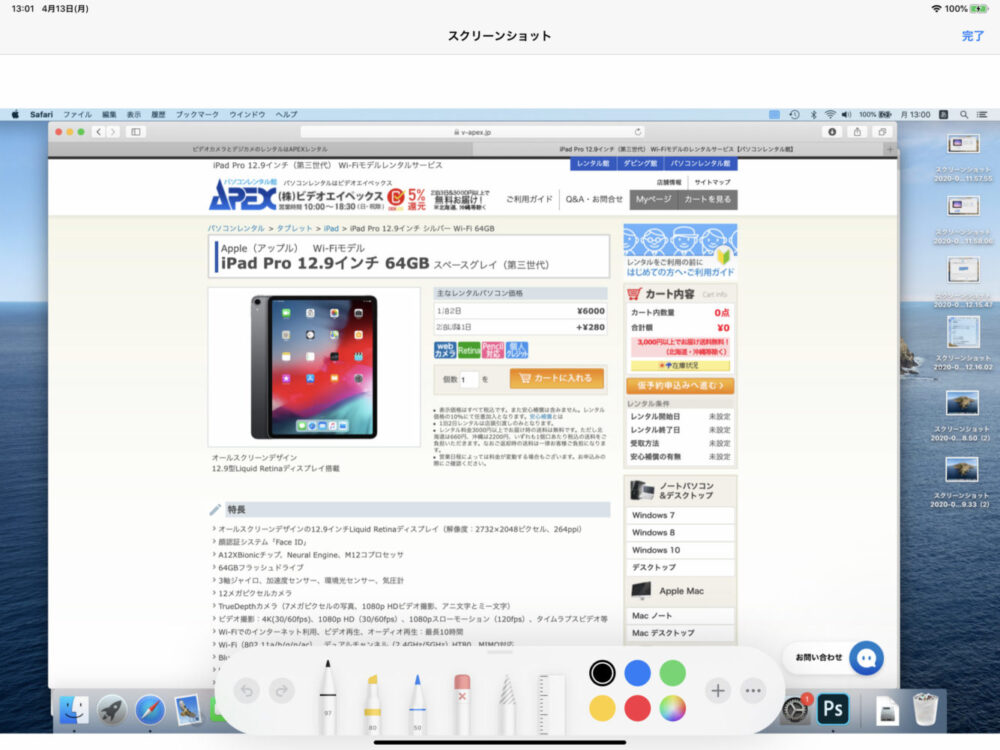Viewport: 1000px width, 750px height.
Task: Select the blue pencil markup tool
Action: [x=417, y=702]
